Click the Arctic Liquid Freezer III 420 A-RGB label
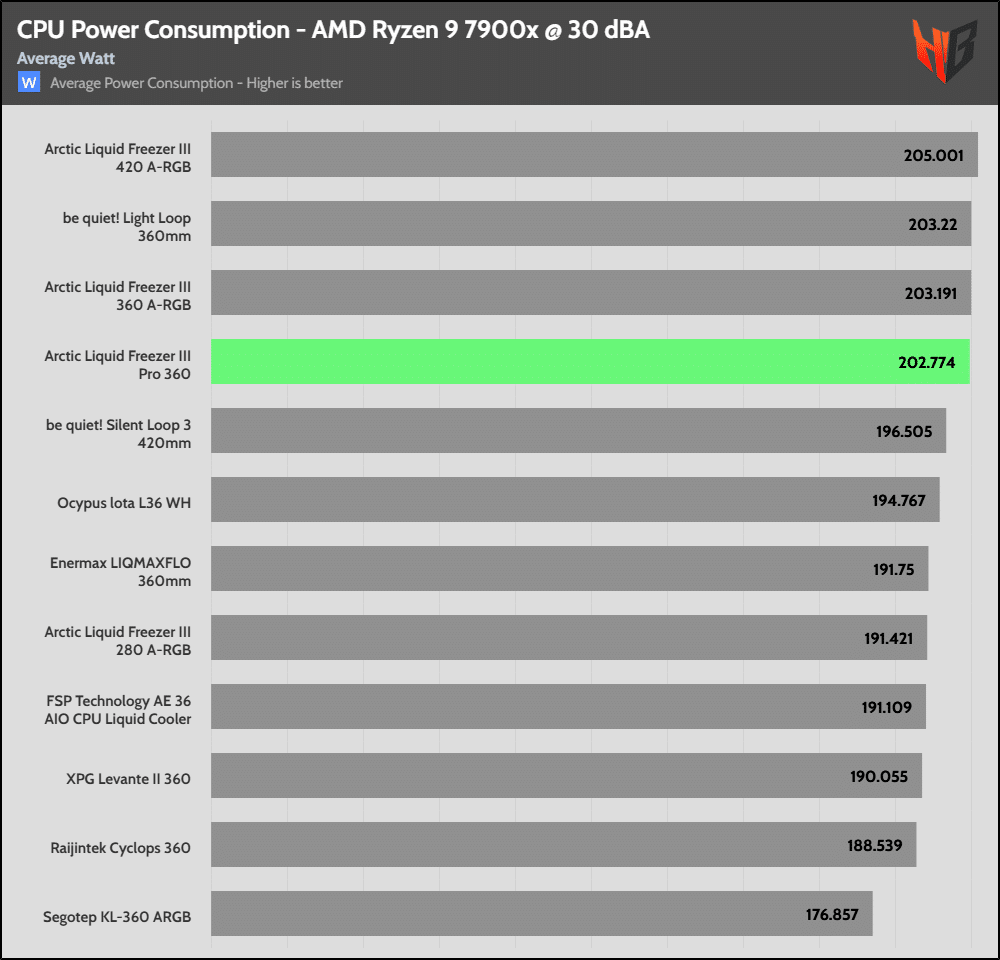 pyautogui.click(x=117, y=158)
